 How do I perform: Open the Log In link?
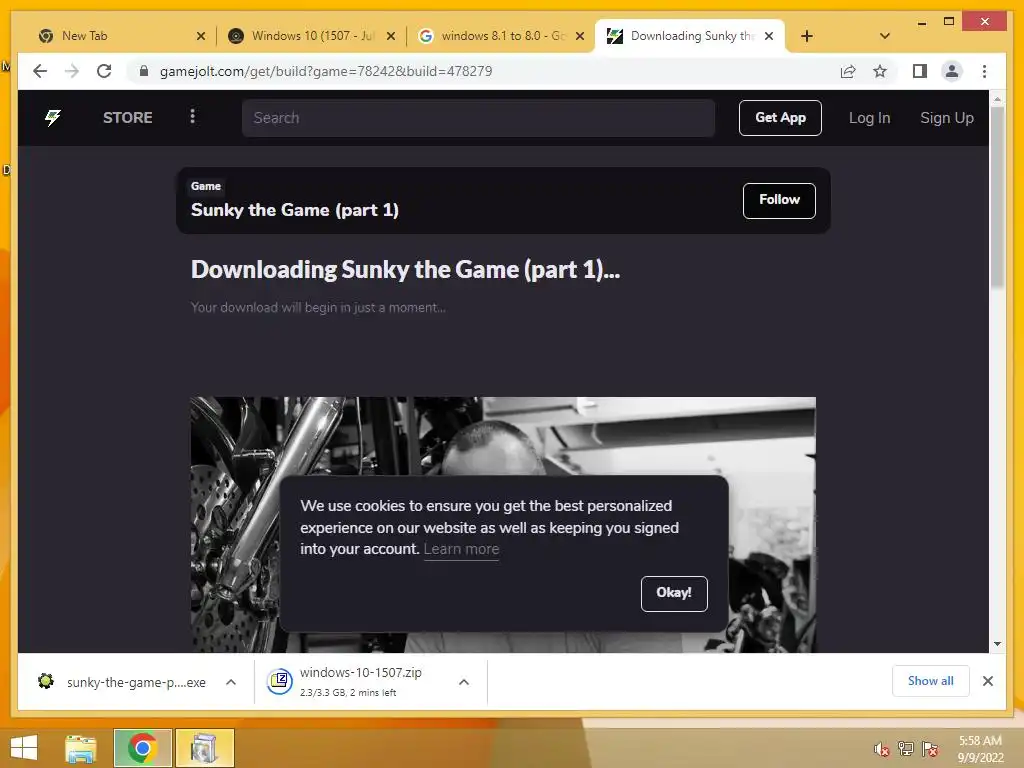869,118
